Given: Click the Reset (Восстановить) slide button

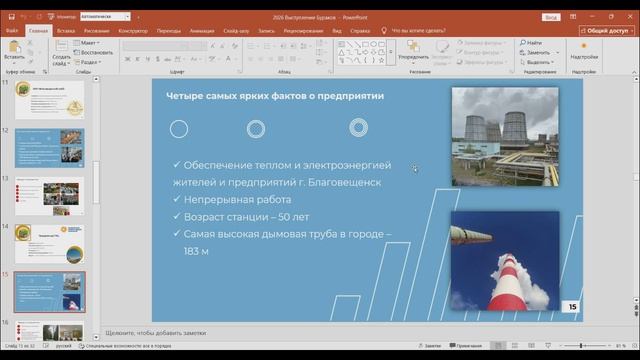Looking at the screenshot, I should pos(93,52).
